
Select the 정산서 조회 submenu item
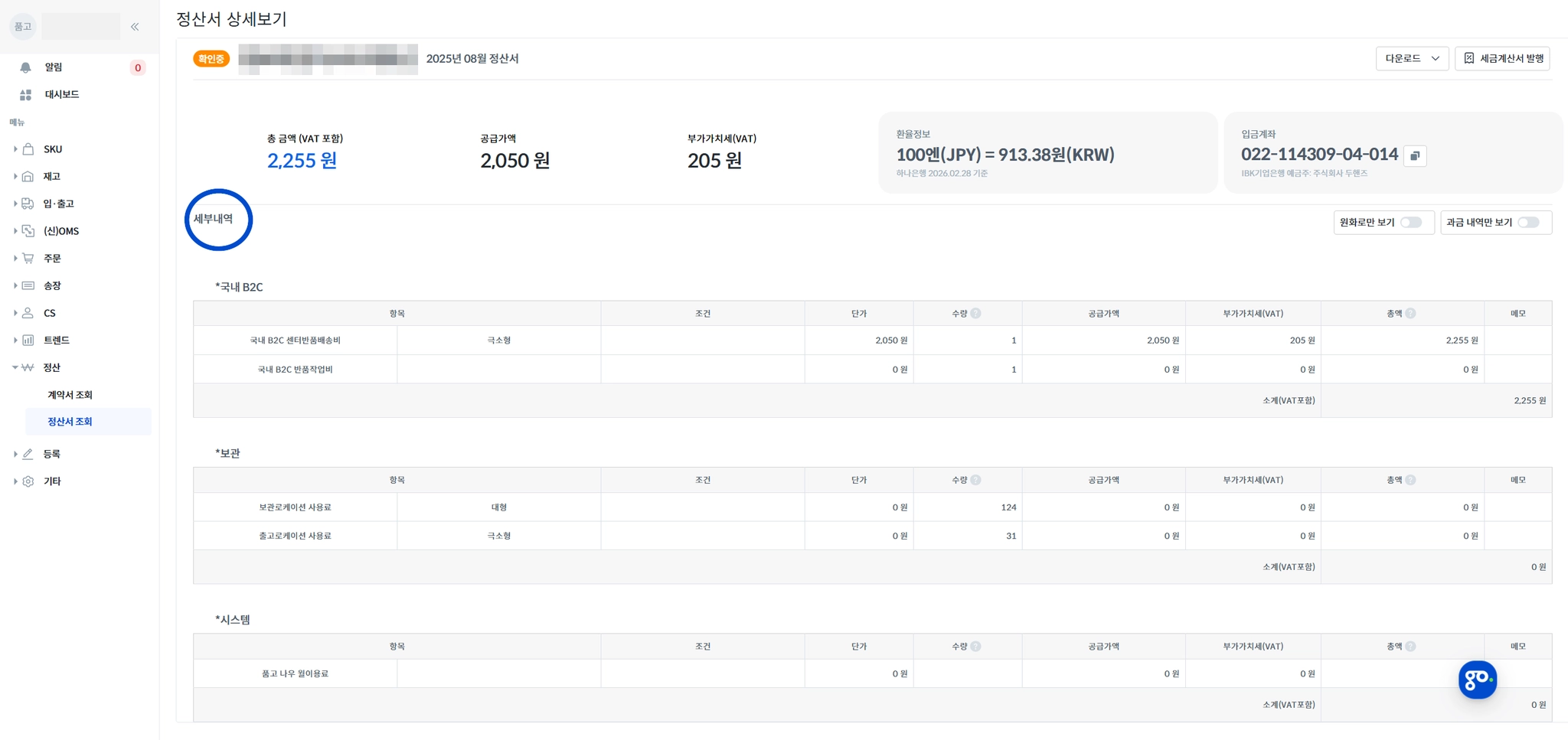(x=89, y=422)
